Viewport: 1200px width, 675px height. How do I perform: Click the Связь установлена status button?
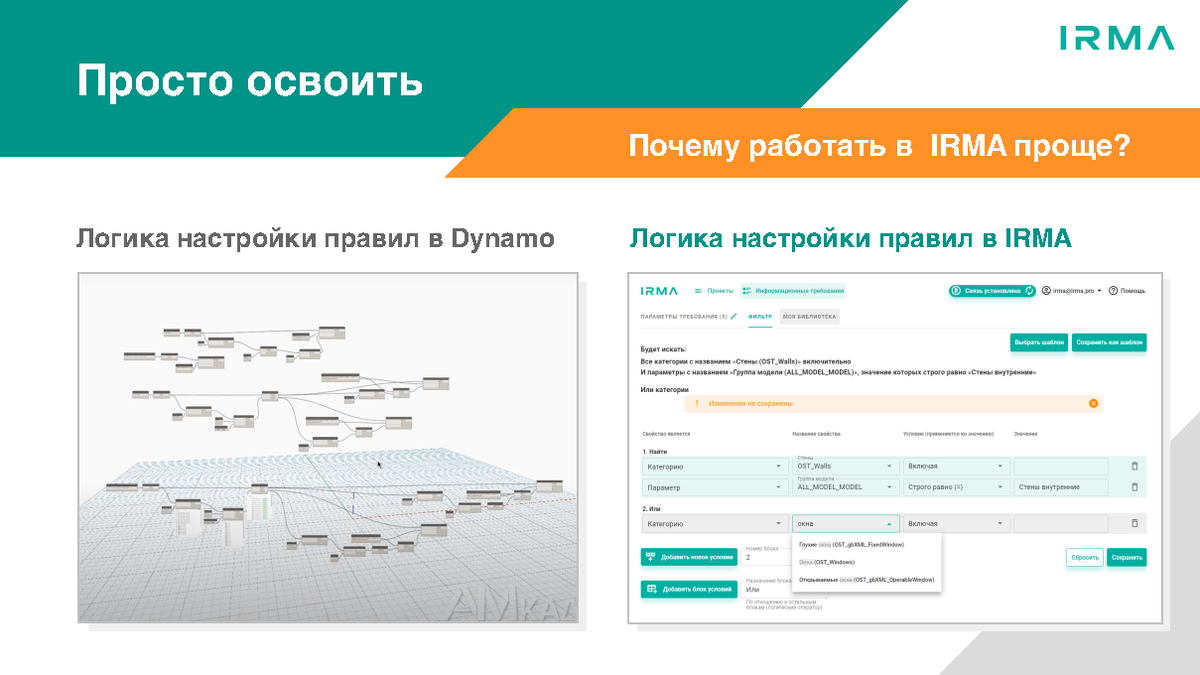[992, 291]
